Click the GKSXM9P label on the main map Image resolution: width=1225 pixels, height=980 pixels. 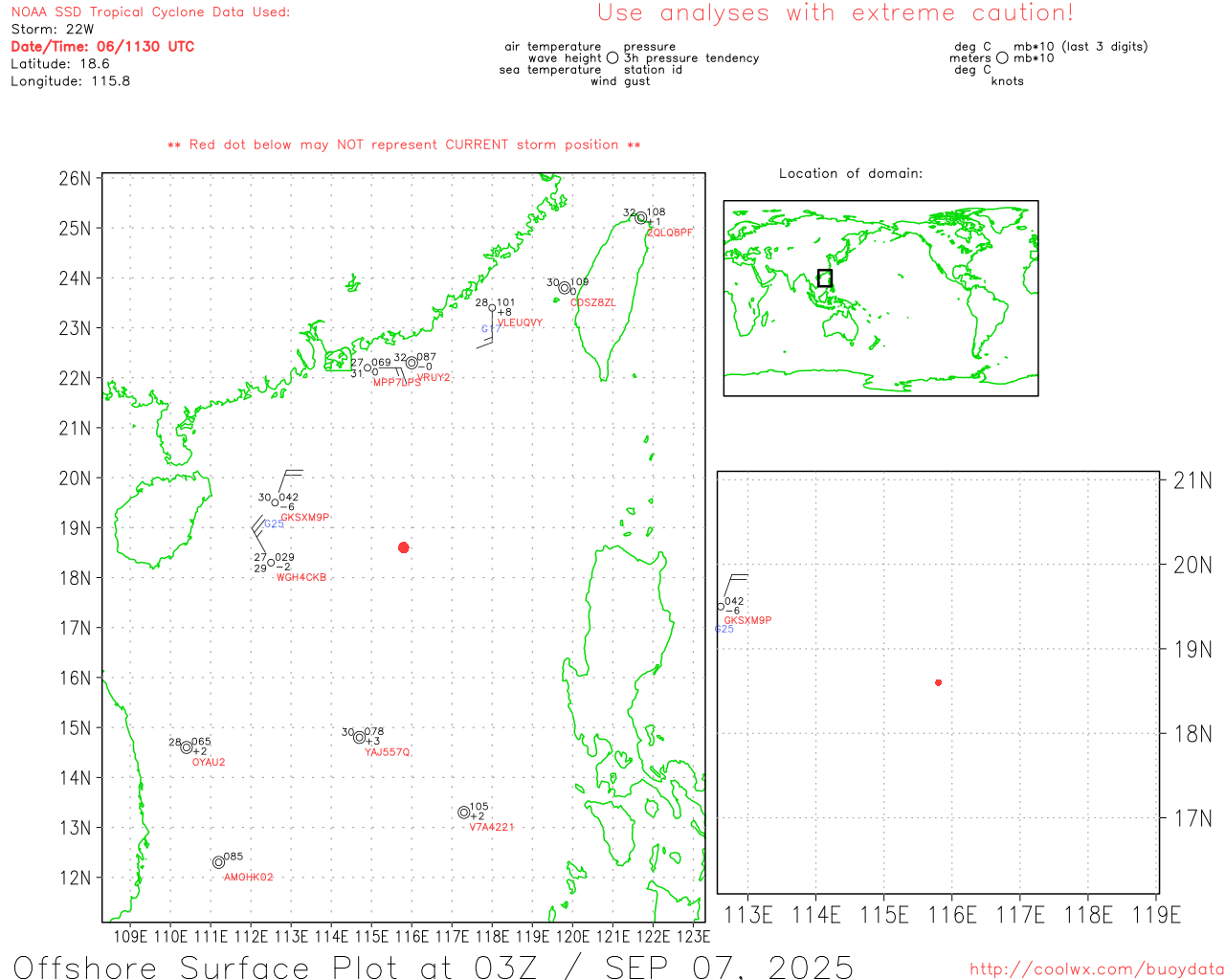304,517
